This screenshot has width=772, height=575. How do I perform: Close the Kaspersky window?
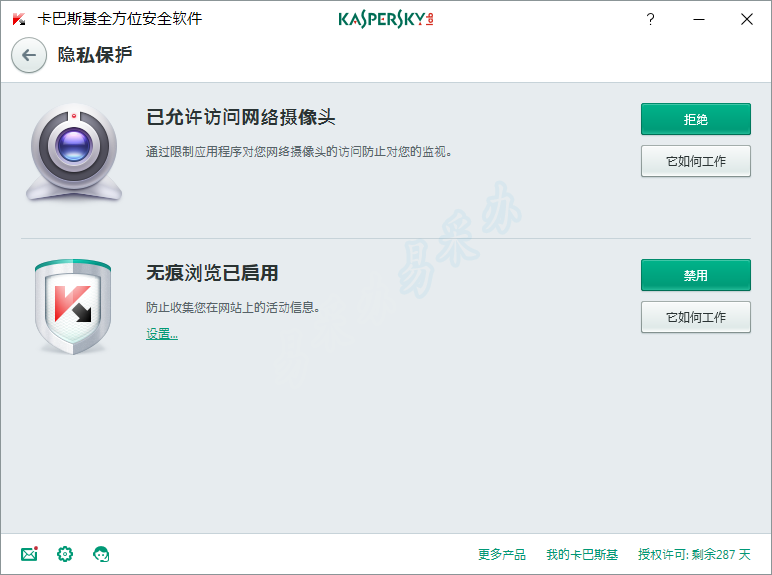pyautogui.click(x=747, y=19)
